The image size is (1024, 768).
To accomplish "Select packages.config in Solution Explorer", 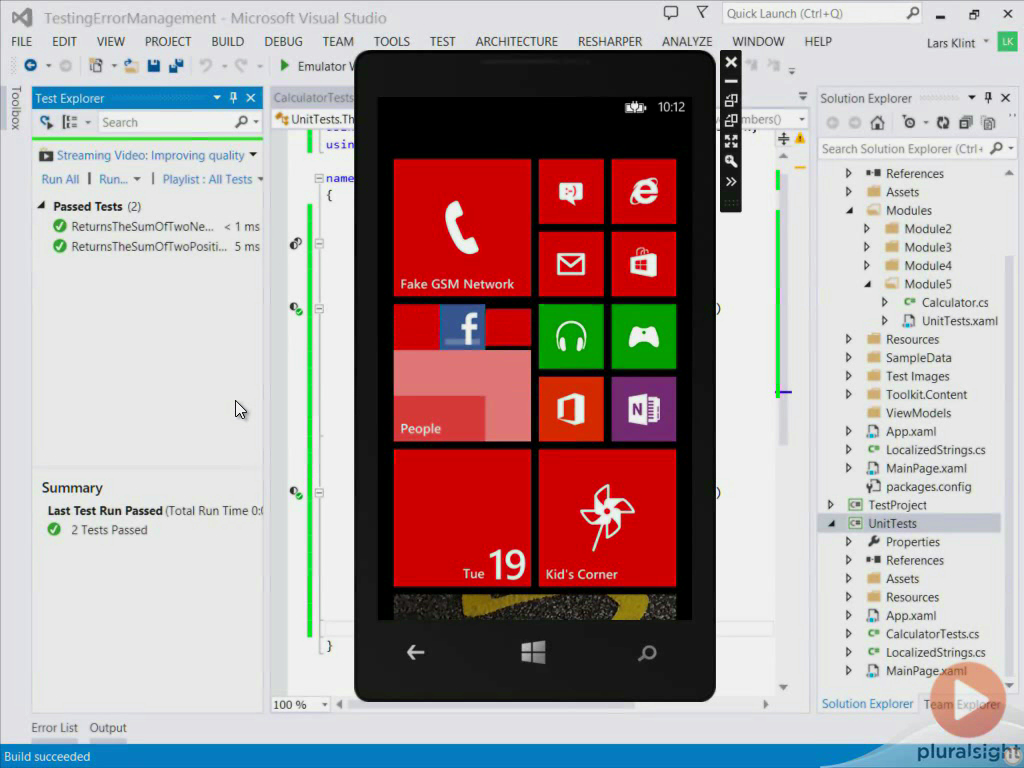I will coord(928,487).
